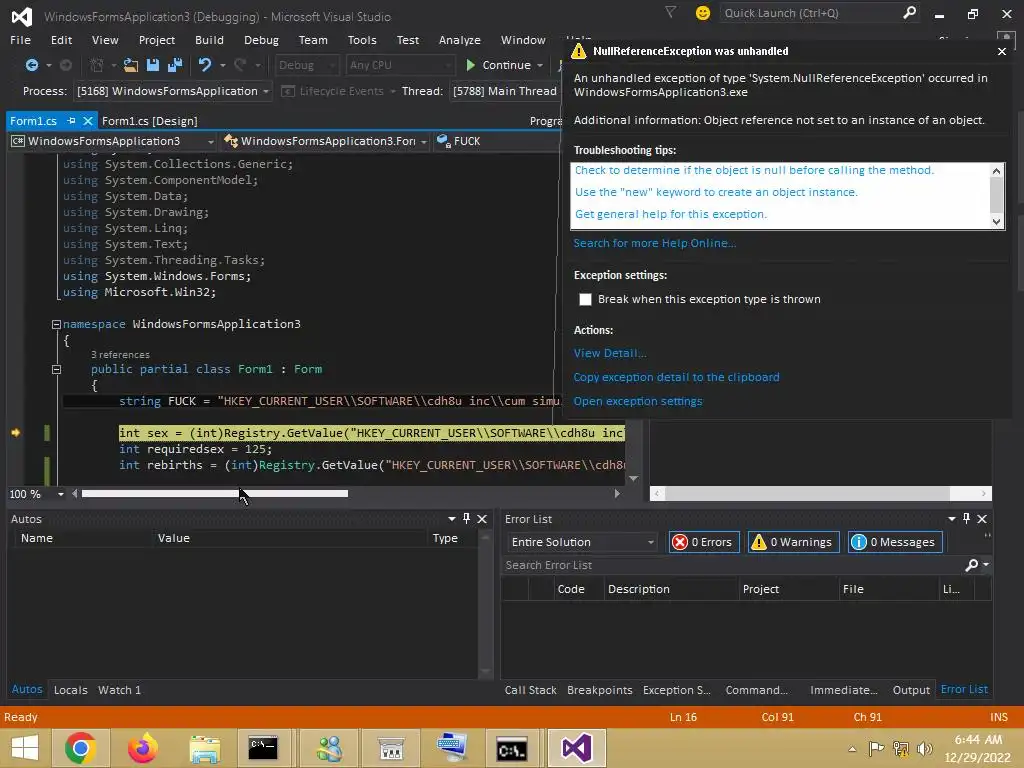Toggle the 0 Errors filter button

tap(704, 542)
